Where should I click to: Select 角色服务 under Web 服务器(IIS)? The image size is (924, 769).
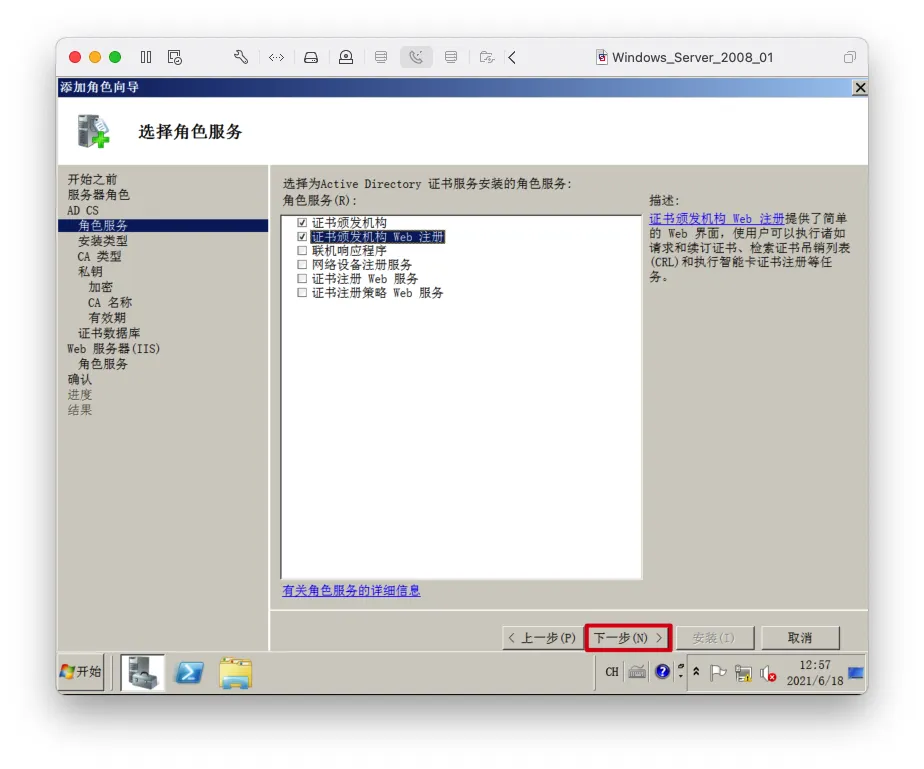pyautogui.click(x=103, y=364)
